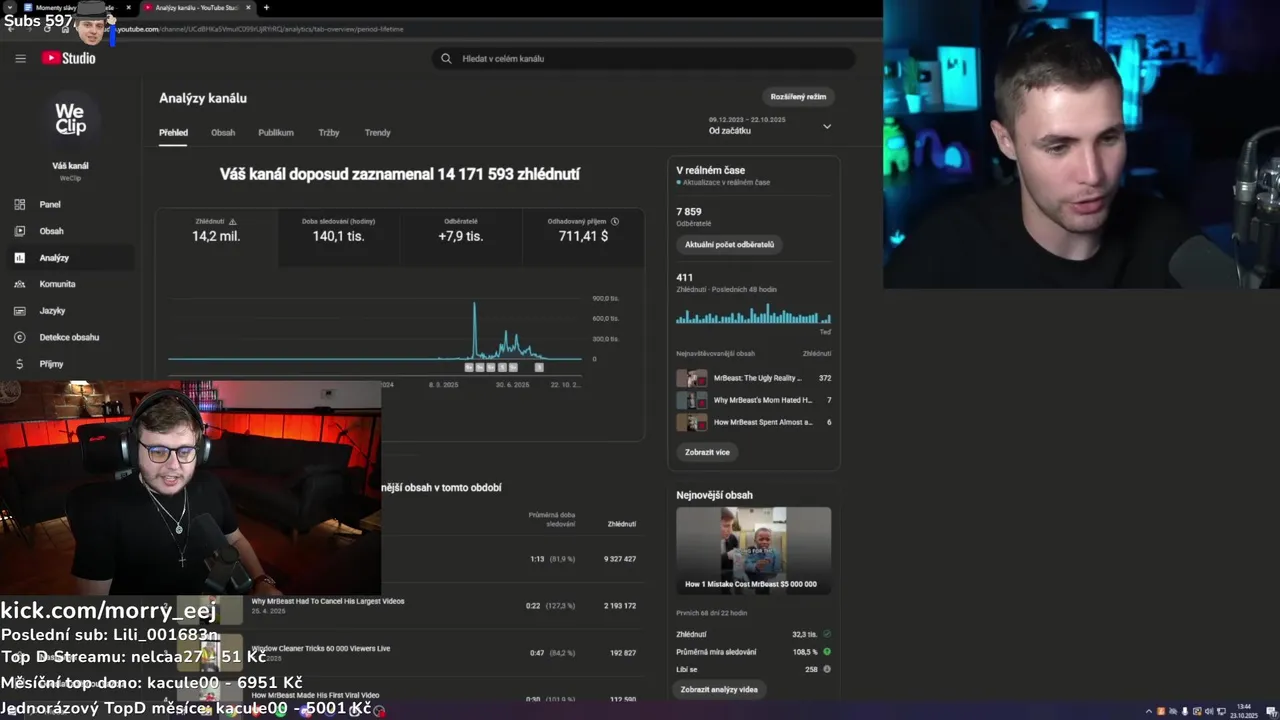Image resolution: width=1280 pixels, height=720 pixels.
Task: Open Why MrBeast's Mom Hated realtime item
Action: tap(754, 400)
